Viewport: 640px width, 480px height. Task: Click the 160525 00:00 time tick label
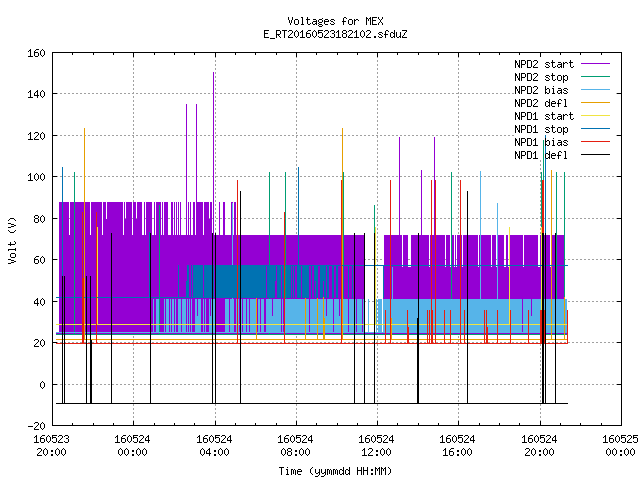point(620,446)
